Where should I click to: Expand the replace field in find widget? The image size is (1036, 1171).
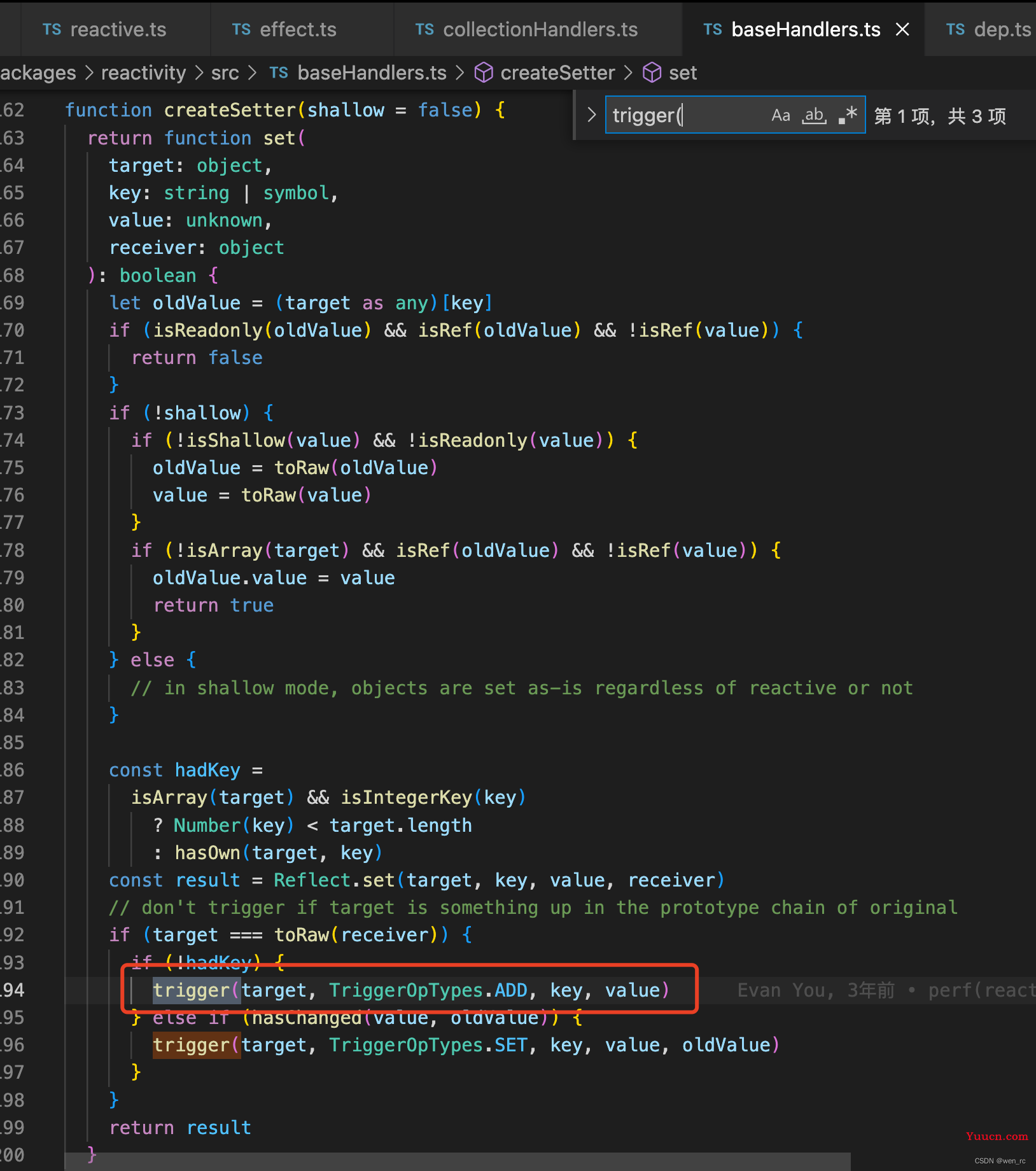[x=592, y=115]
